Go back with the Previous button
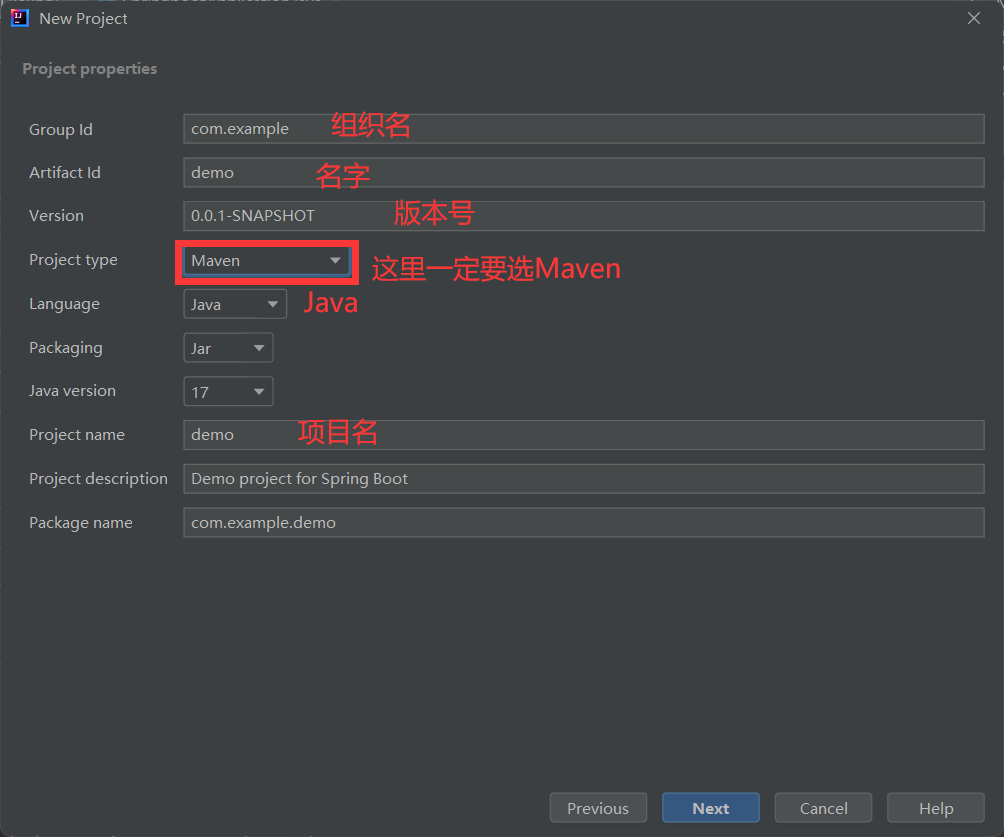Viewport: 1004px width, 837px height. pyautogui.click(x=598, y=808)
